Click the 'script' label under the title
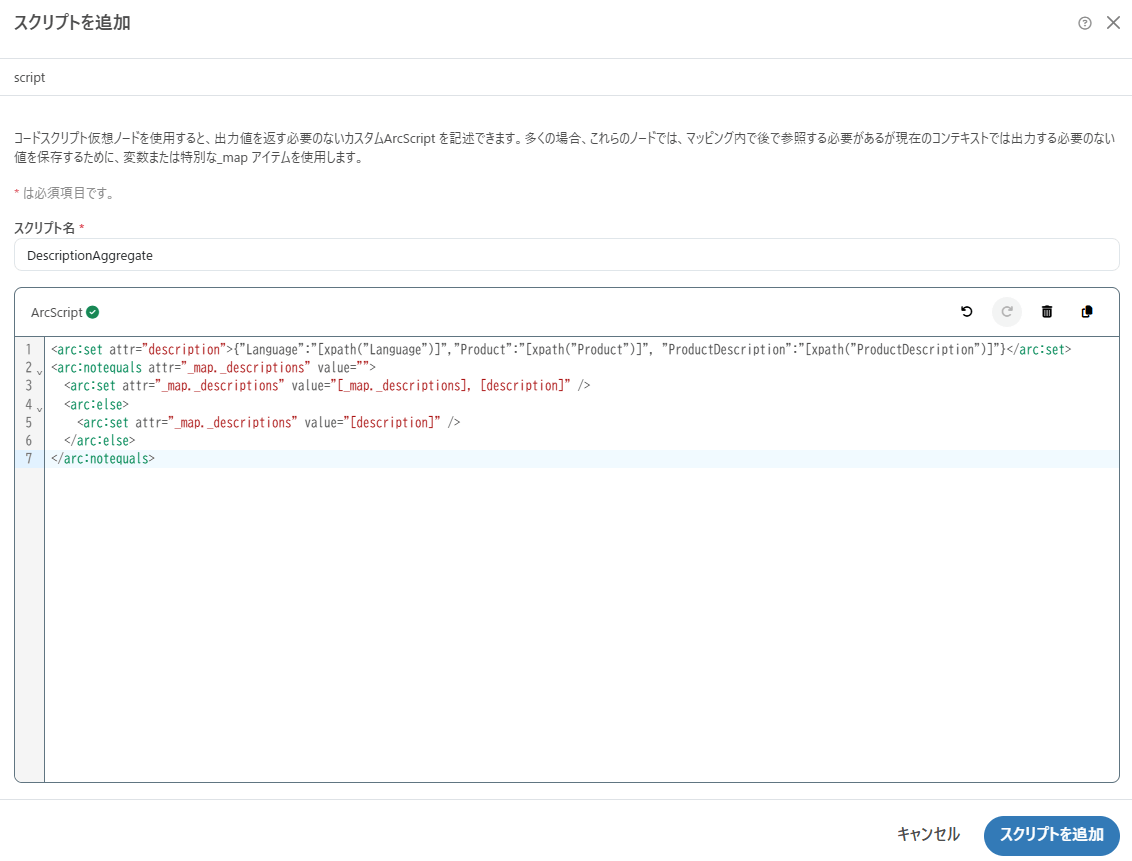Image resolution: width=1132 pixels, height=861 pixels. 30,77
